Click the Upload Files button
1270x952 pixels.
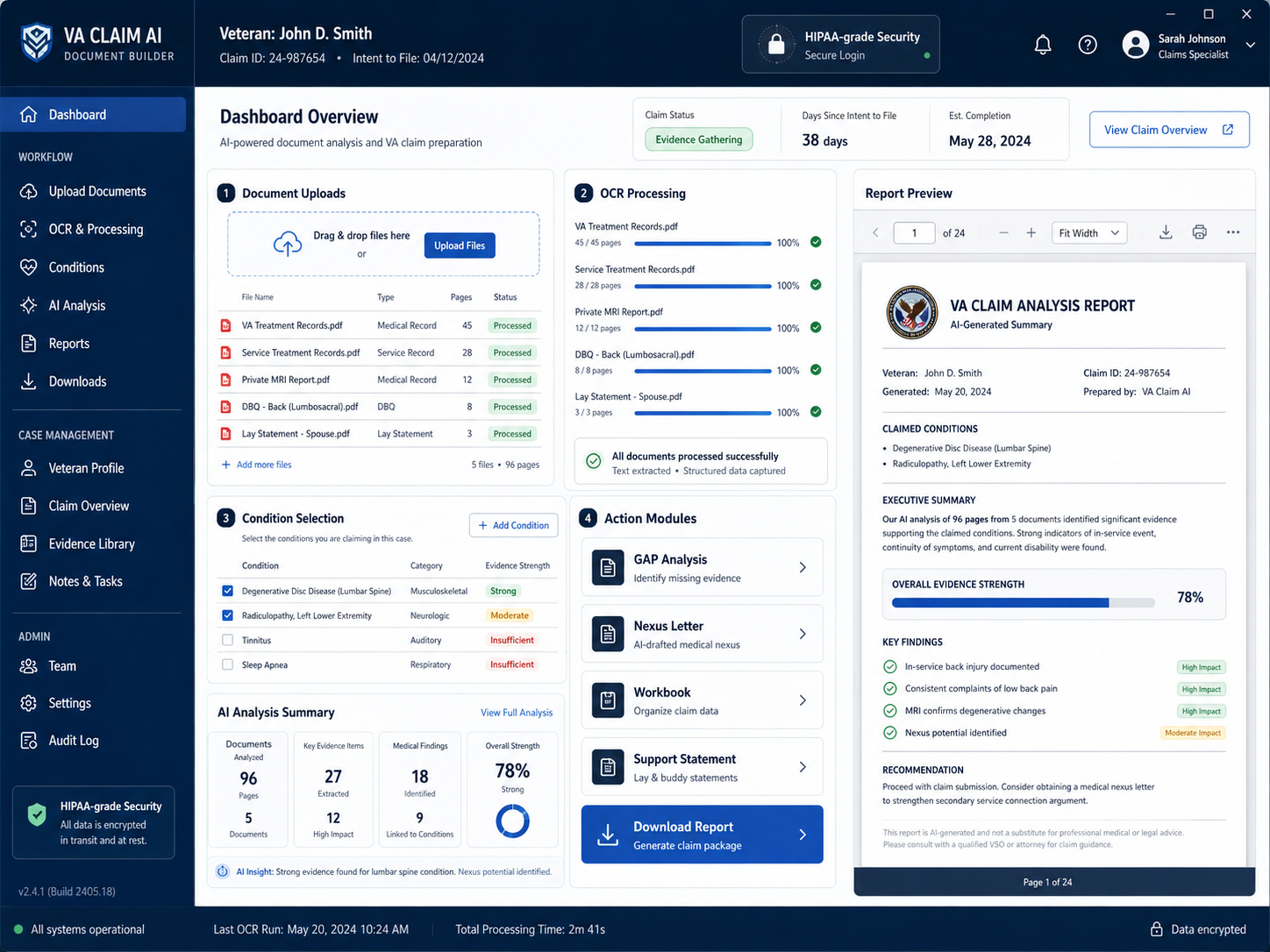(x=460, y=245)
